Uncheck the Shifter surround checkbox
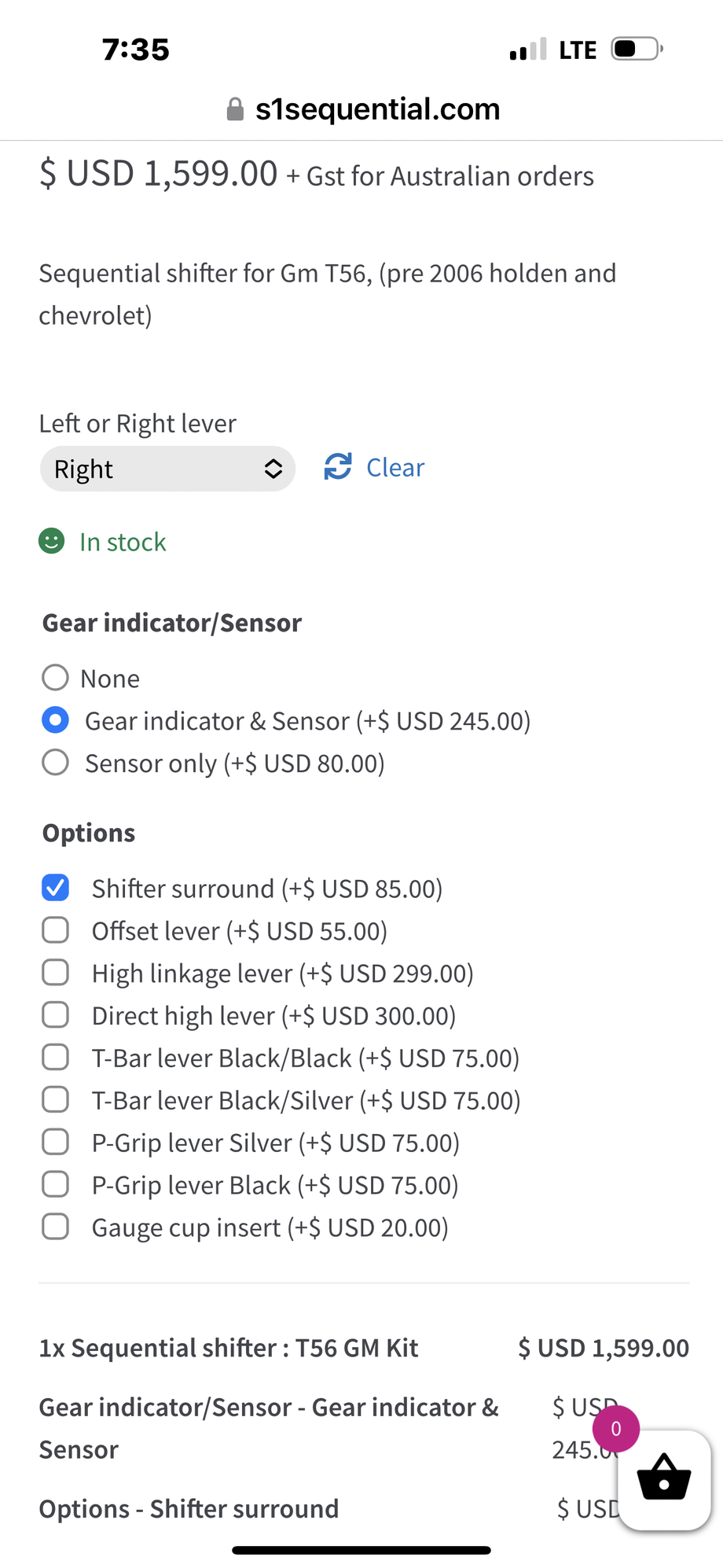This screenshot has height=1568, width=723. tap(55, 888)
